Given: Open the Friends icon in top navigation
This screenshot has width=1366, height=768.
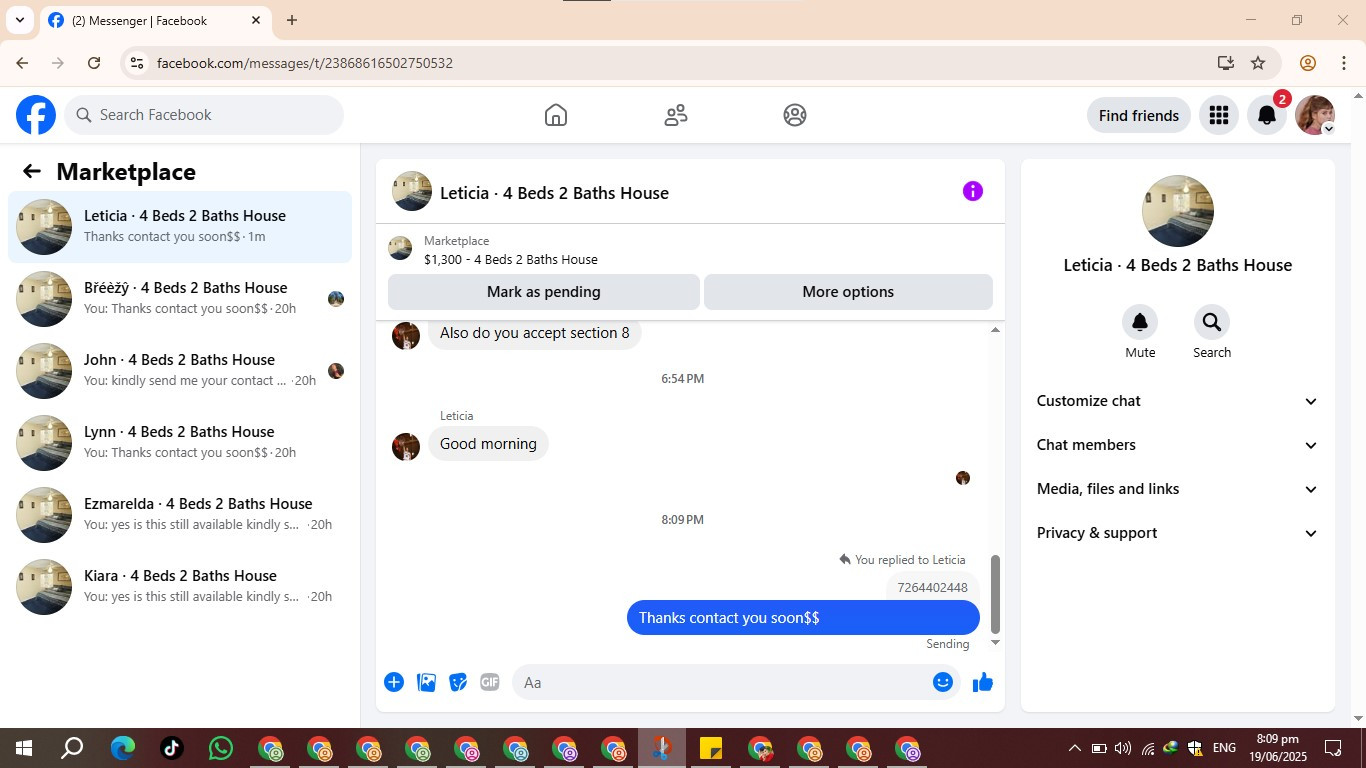Looking at the screenshot, I should tap(676, 115).
